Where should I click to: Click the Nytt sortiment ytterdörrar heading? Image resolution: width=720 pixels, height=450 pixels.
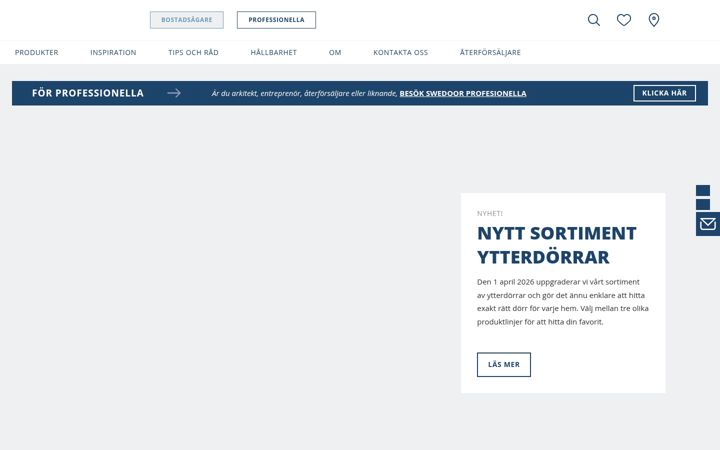(x=557, y=245)
